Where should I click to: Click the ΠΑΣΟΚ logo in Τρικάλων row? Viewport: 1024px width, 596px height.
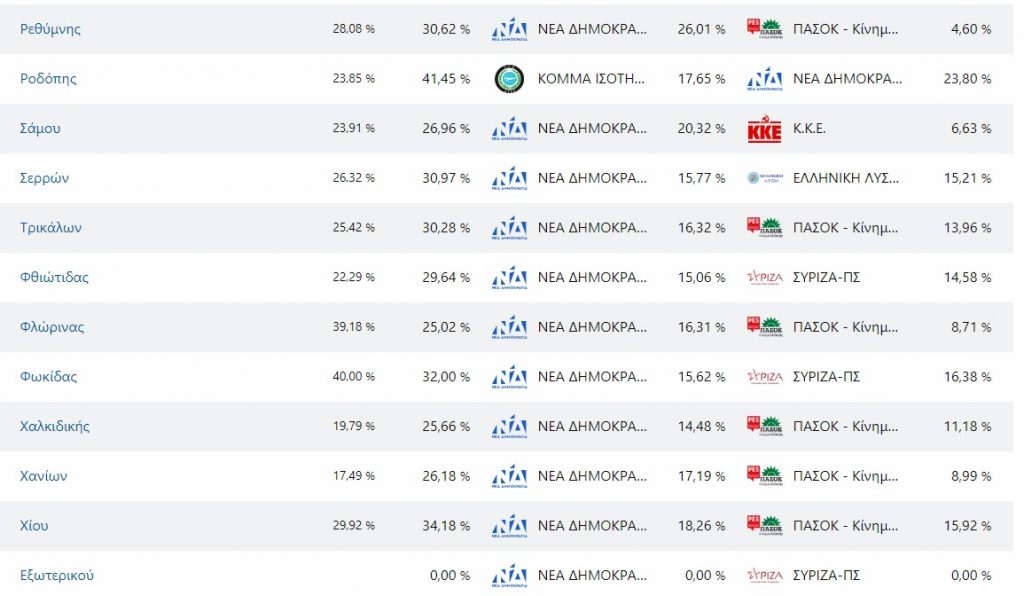tap(765, 228)
